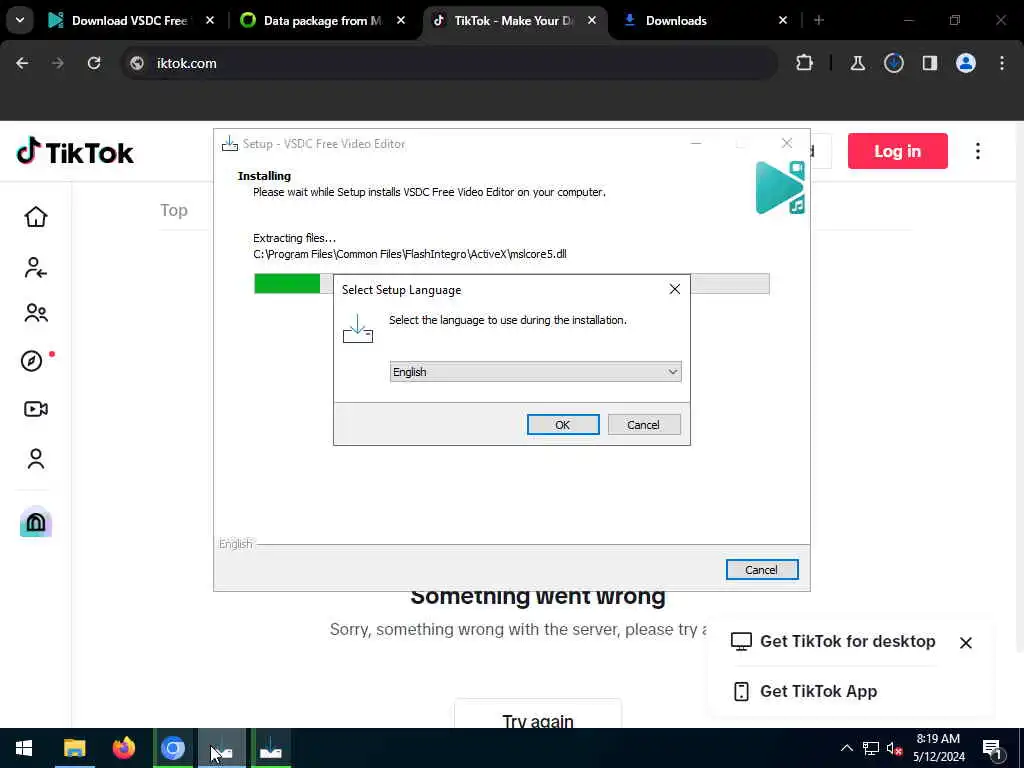Open the TikTok sidebar bottom avatar icon

pos(36,522)
